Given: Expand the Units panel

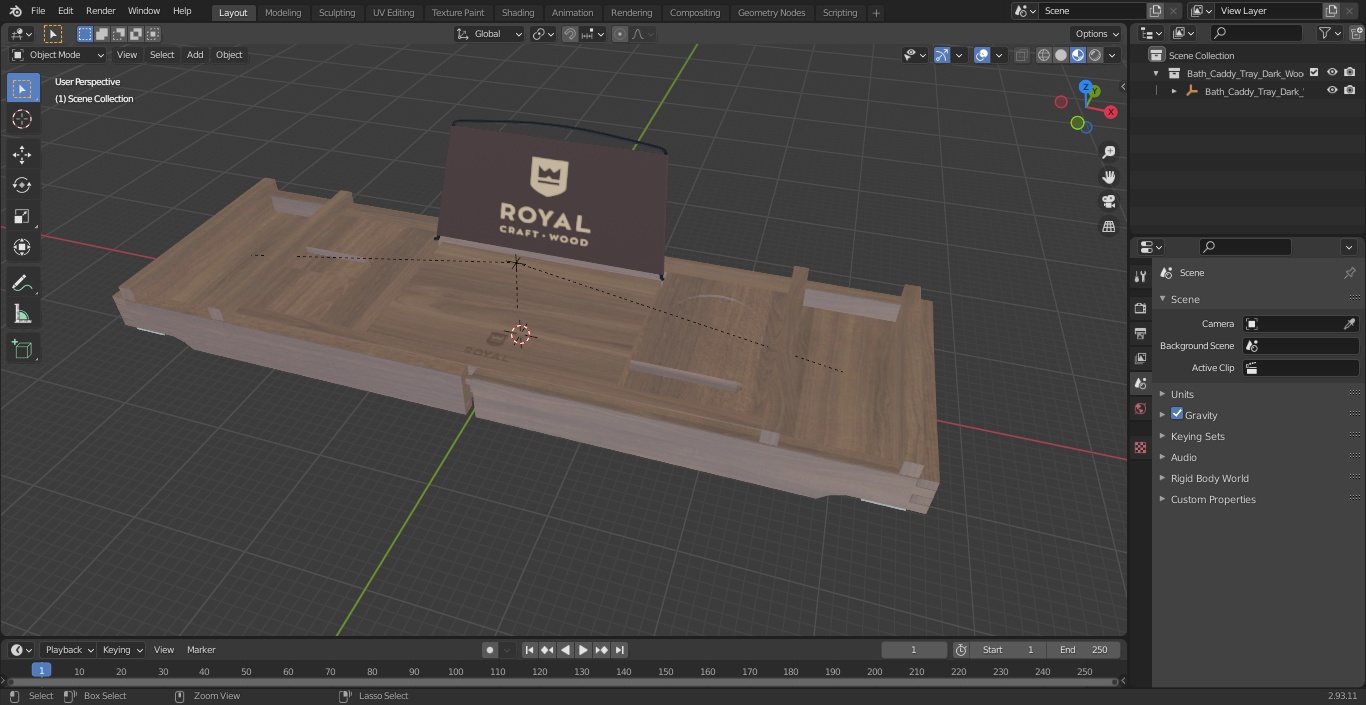Looking at the screenshot, I should (1182, 394).
